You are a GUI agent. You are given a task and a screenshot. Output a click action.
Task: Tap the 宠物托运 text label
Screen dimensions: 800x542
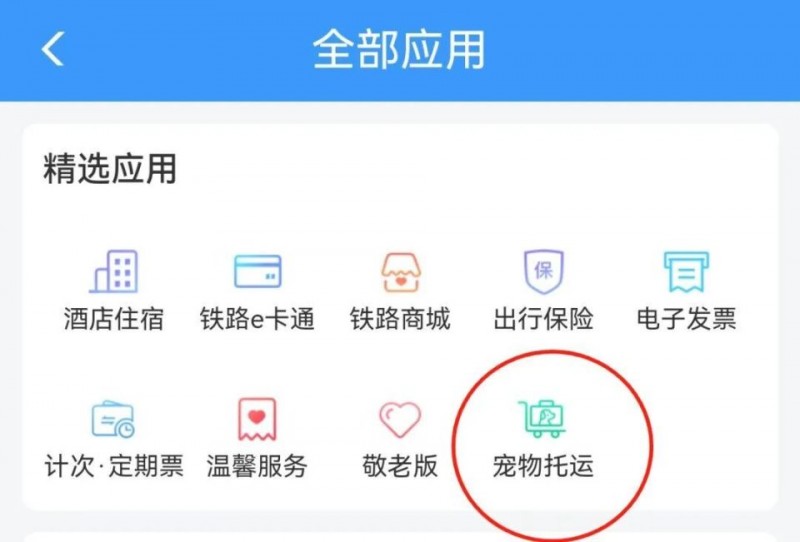tap(543, 466)
